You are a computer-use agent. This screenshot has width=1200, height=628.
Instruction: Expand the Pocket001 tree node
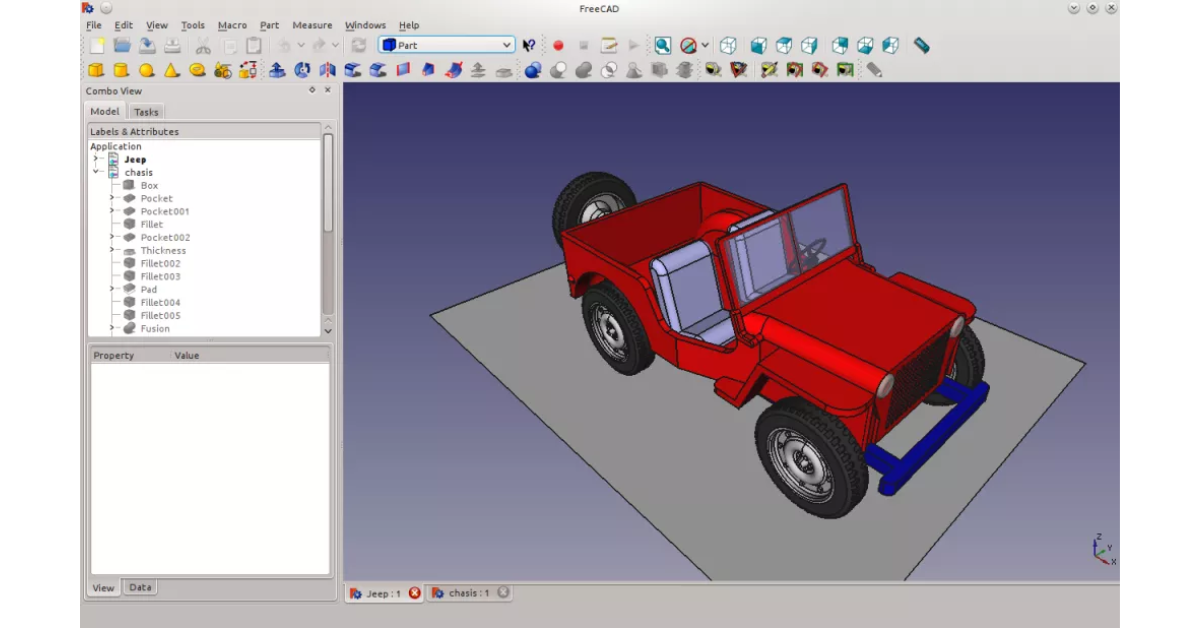113,211
